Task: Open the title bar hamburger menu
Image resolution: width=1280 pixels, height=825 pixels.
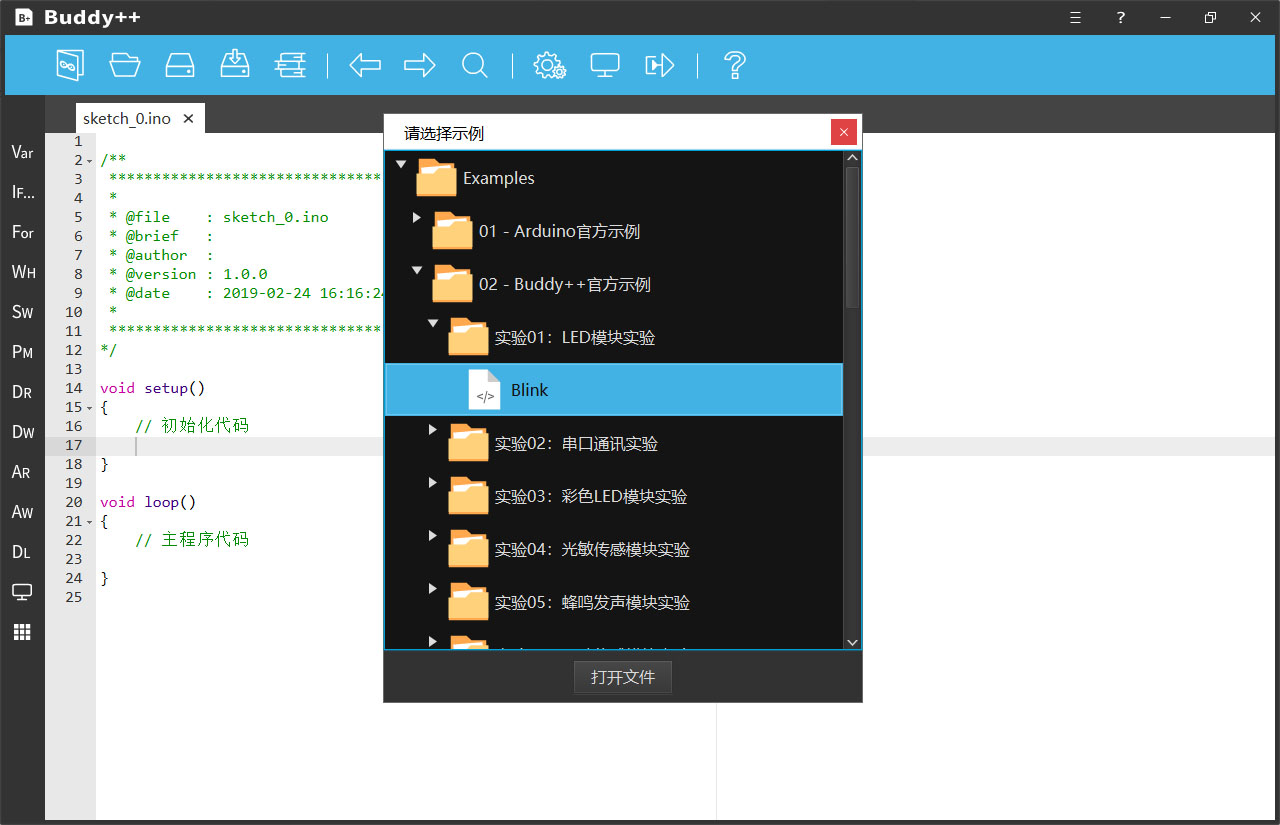Action: [x=1075, y=18]
